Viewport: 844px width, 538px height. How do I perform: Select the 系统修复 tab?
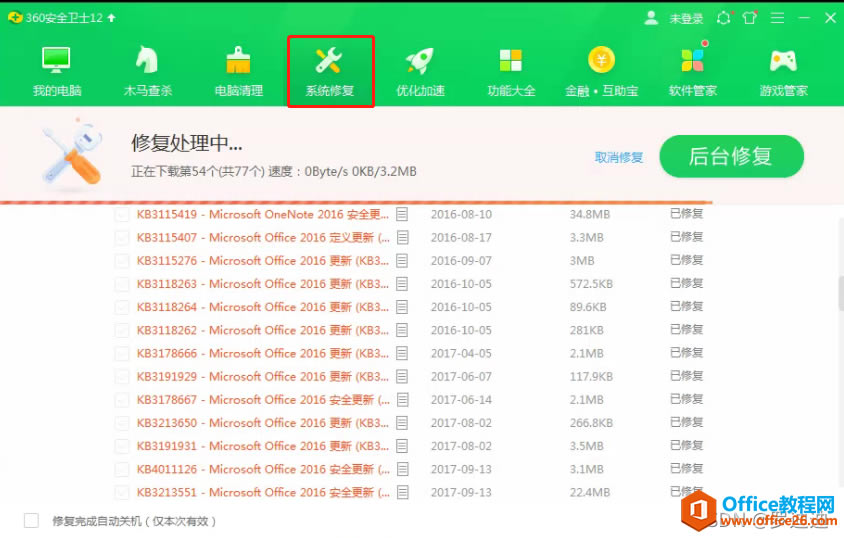(330, 72)
